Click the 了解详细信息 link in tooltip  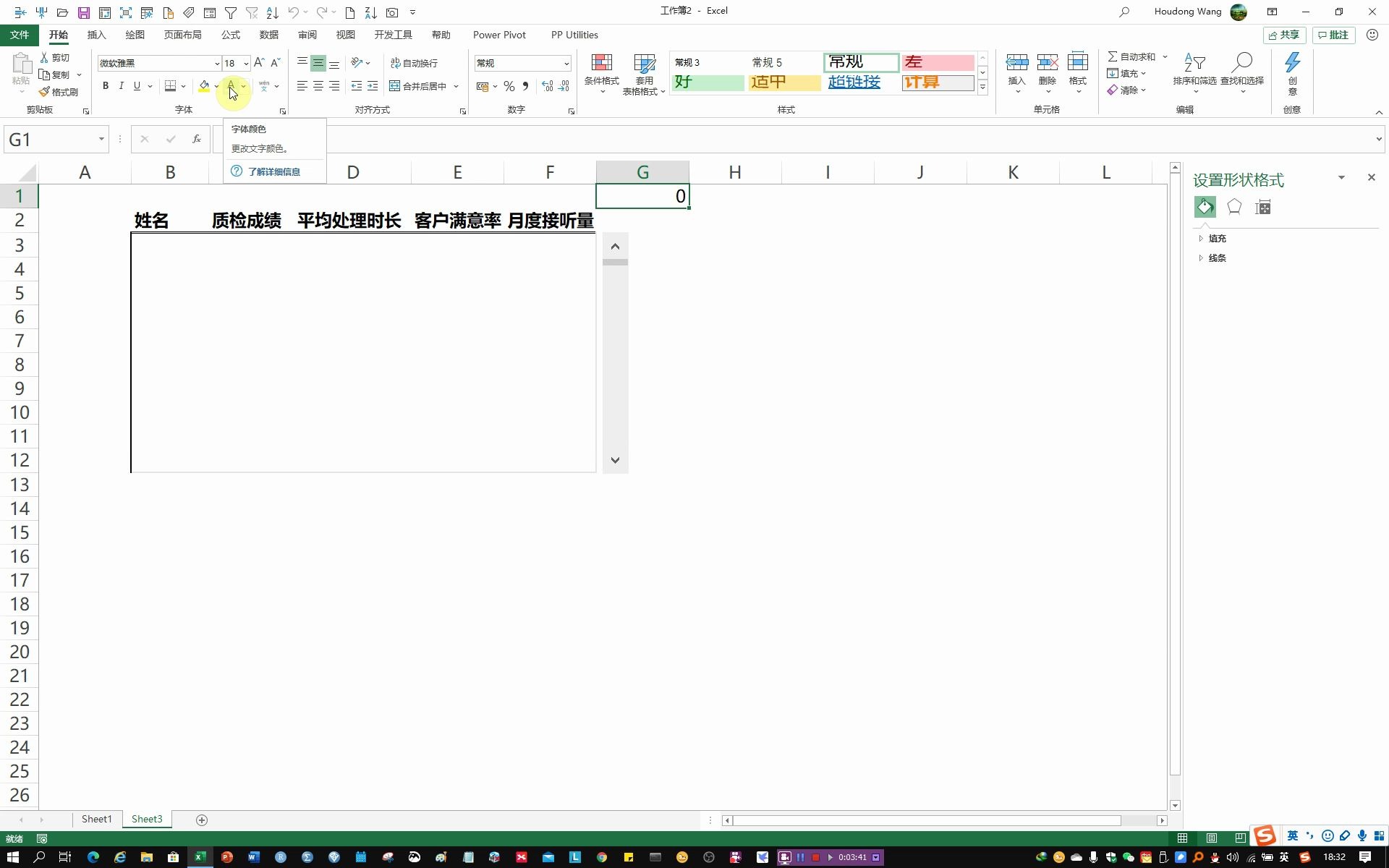[273, 171]
